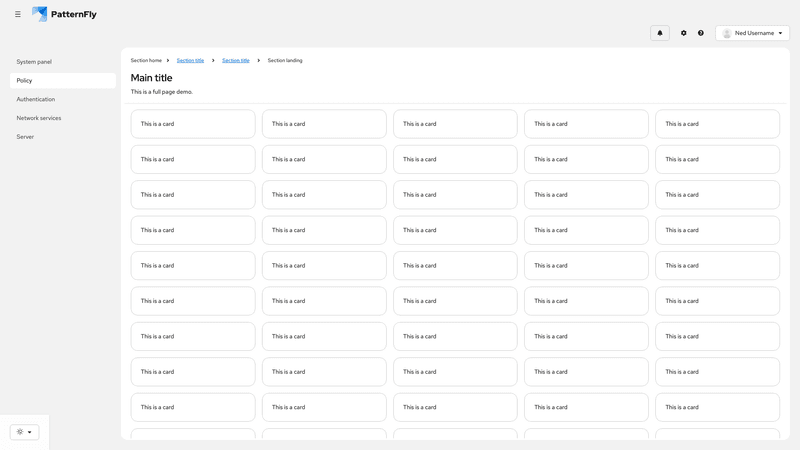Image resolution: width=800 pixels, height=450 pixels.
Task: Go to Section home breadcrumb
Action: point(146,60)
